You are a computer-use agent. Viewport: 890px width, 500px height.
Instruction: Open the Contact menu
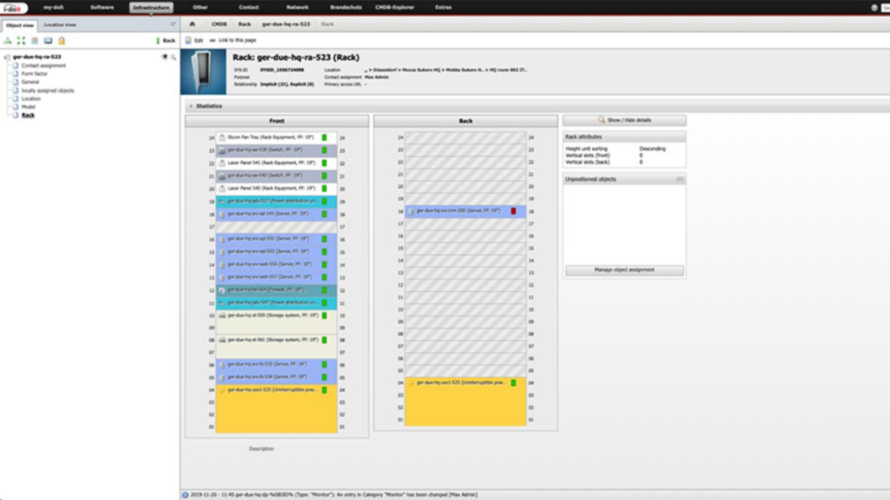(x=249, y=7)
